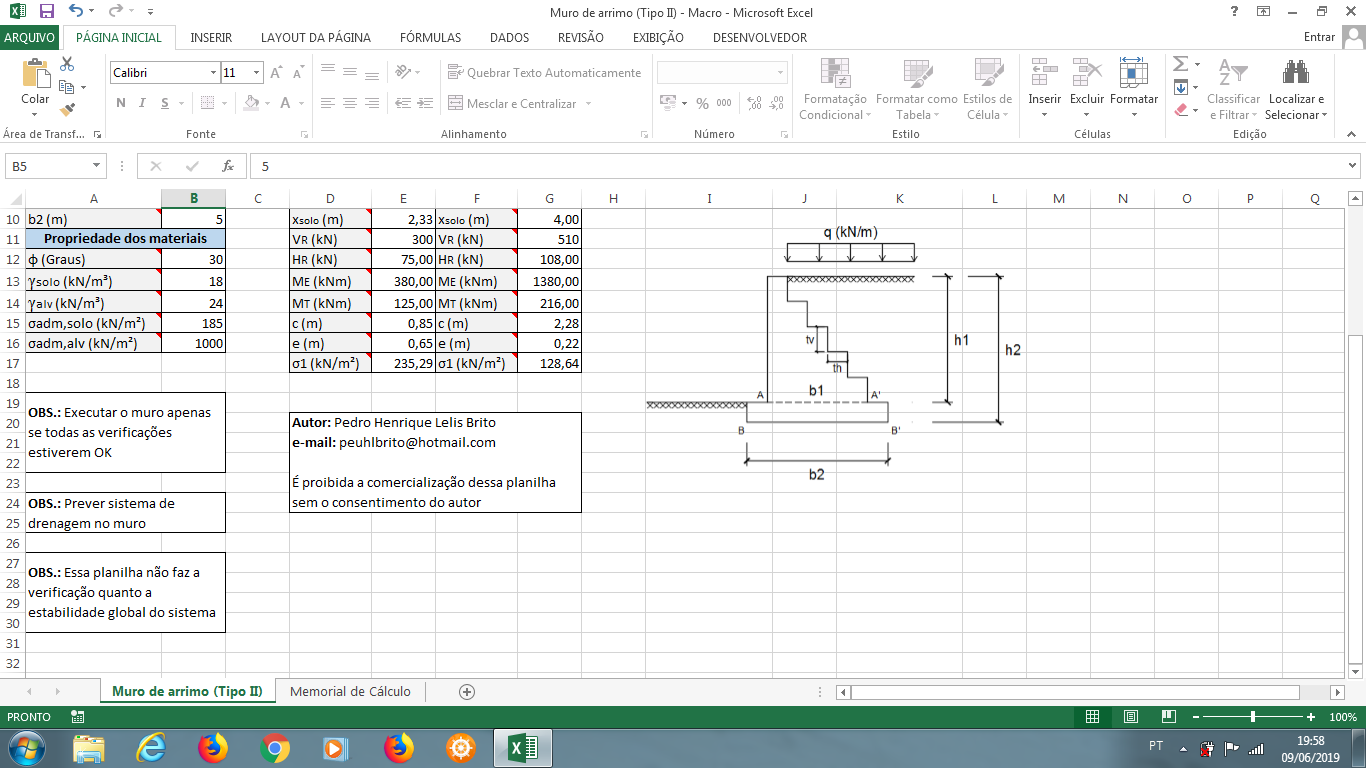Click the increase decimal places icon

(x=754, y=103)
